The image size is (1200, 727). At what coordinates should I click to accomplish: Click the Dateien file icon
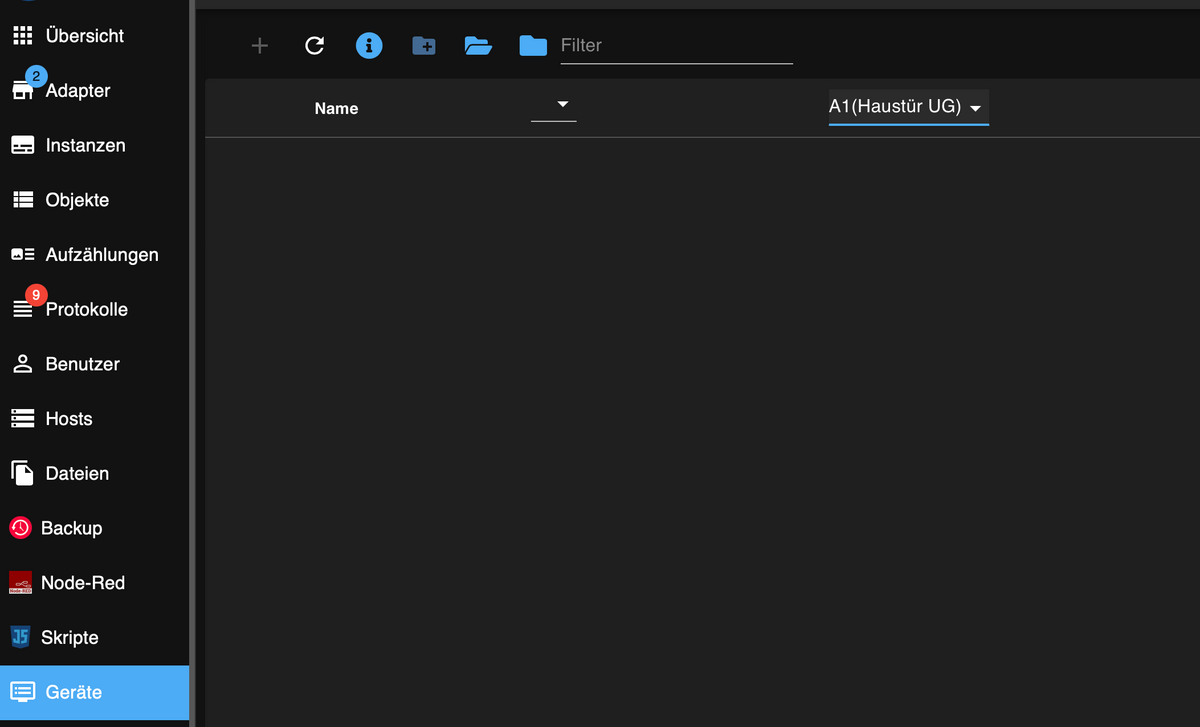[22, 473]
